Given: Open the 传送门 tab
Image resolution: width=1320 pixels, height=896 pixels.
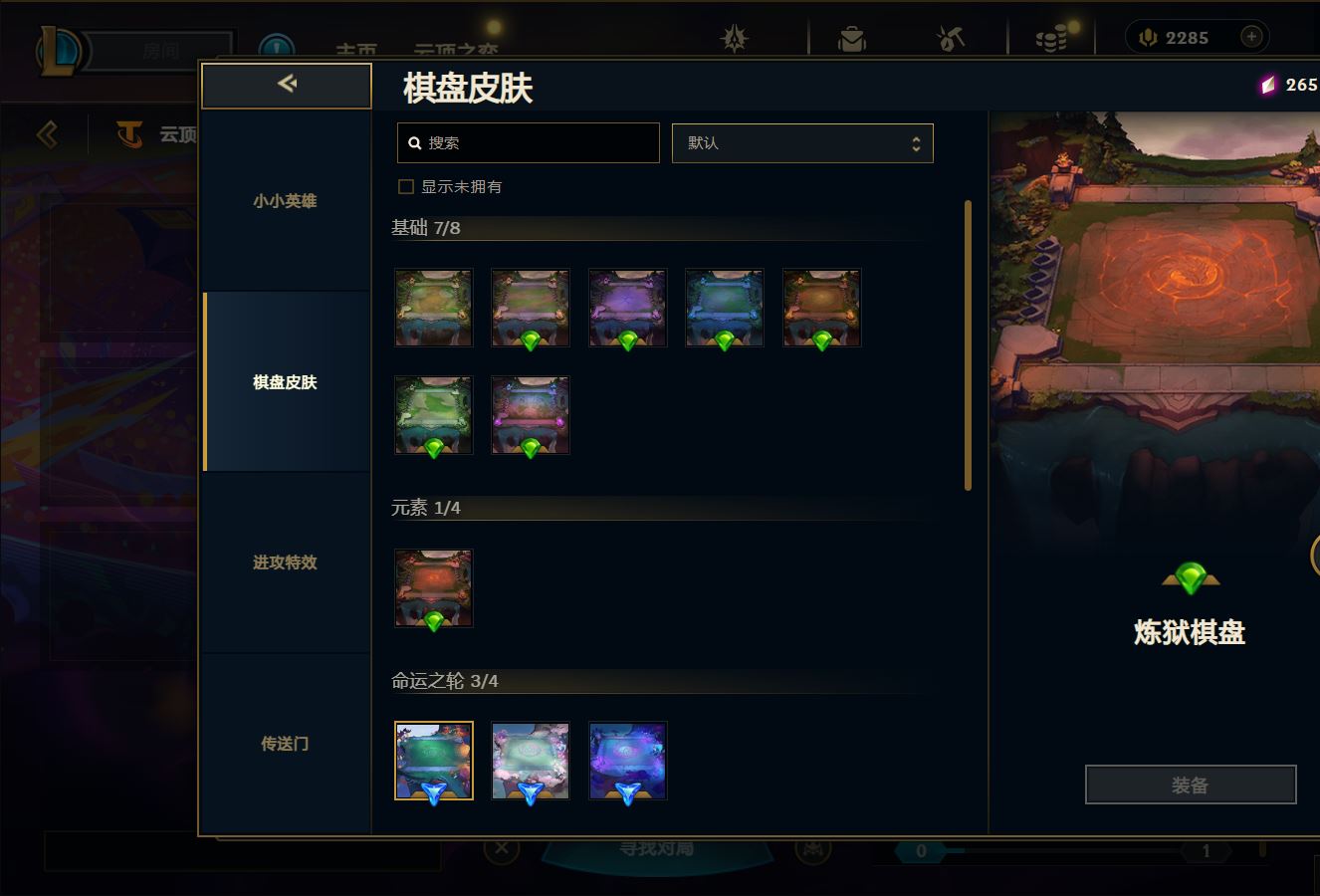Looking at the screenshot, I should pyautogui.click(x=285, y=744).
